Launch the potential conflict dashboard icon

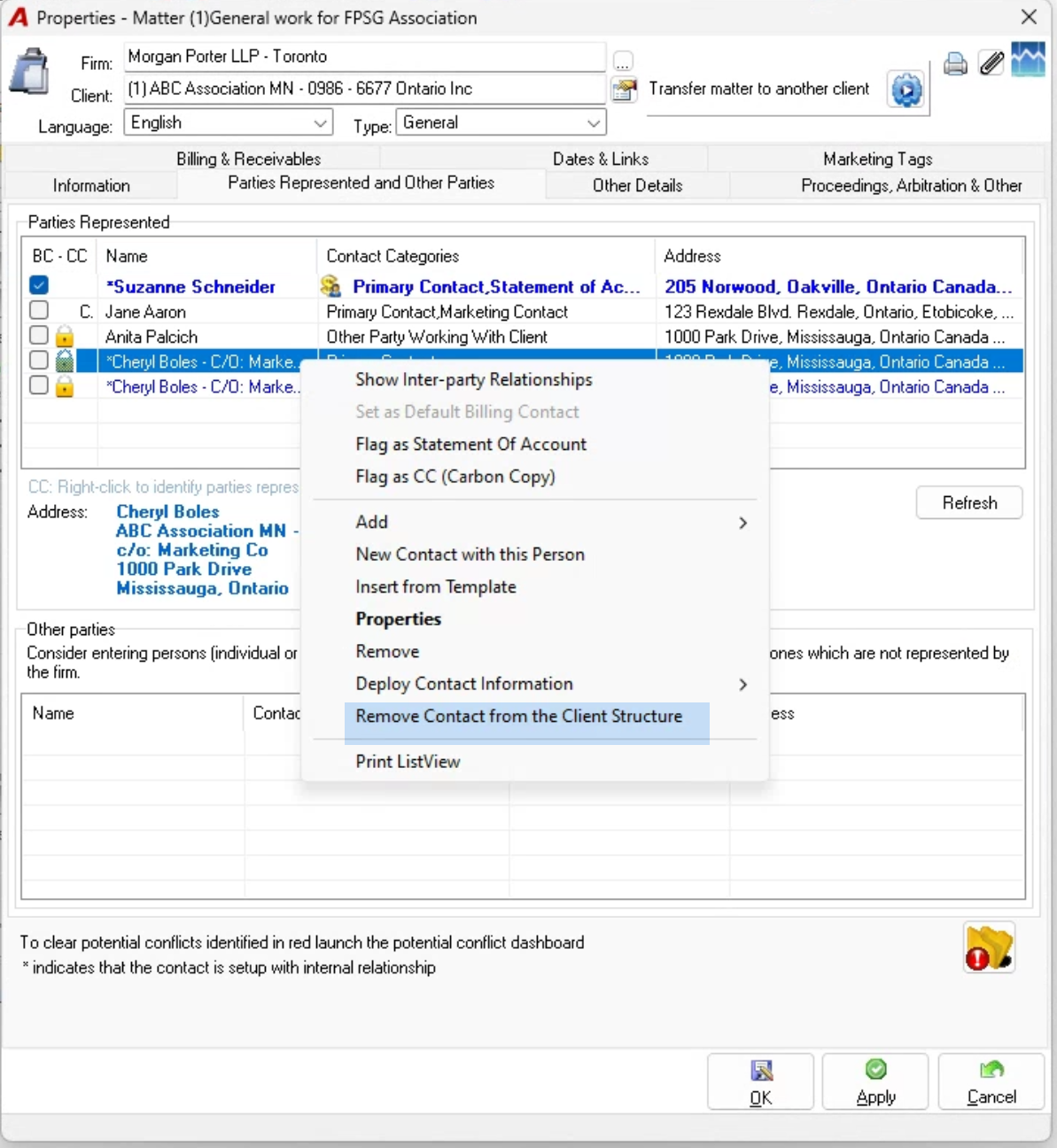[989, 949]
